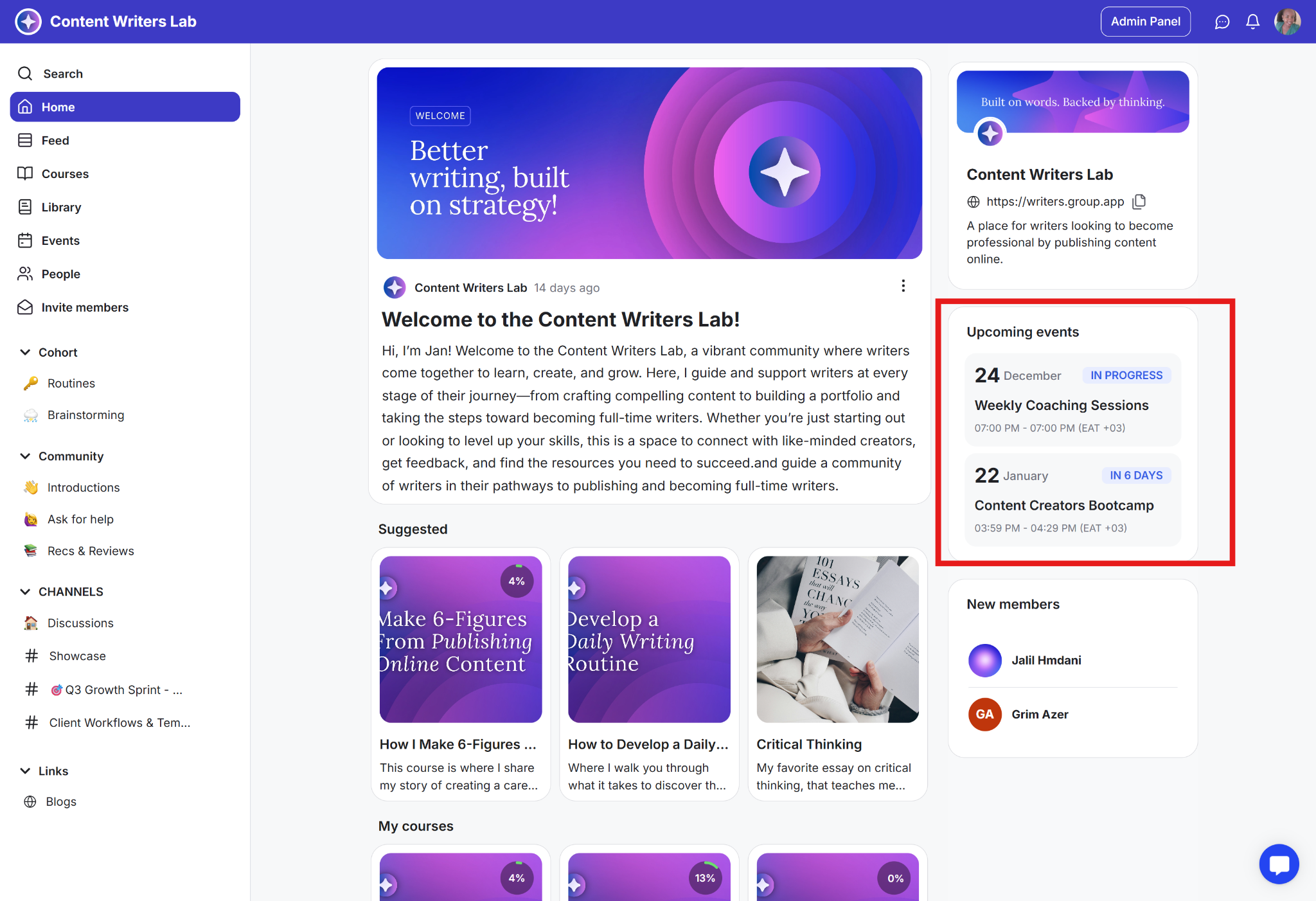The width and height of the screenshot is (1316, 901).
Task: Open the chat messages icon in header
Action: click(1222, 22)
